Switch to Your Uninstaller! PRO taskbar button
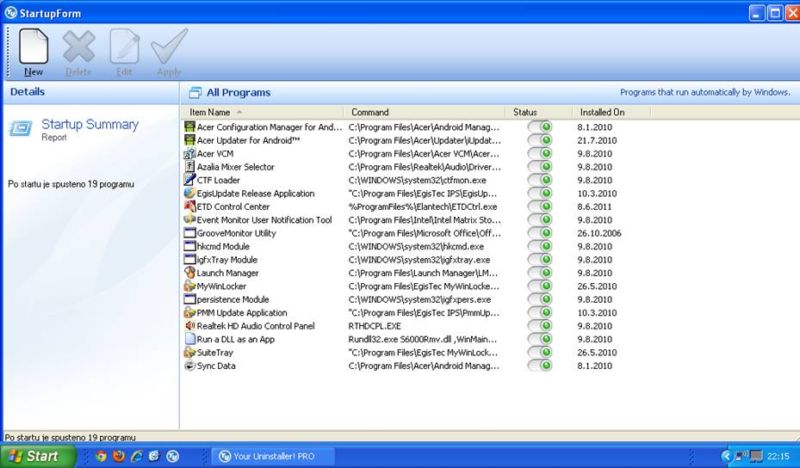The width and height of the screenshot is (800, 468). (x=273, y=456)
